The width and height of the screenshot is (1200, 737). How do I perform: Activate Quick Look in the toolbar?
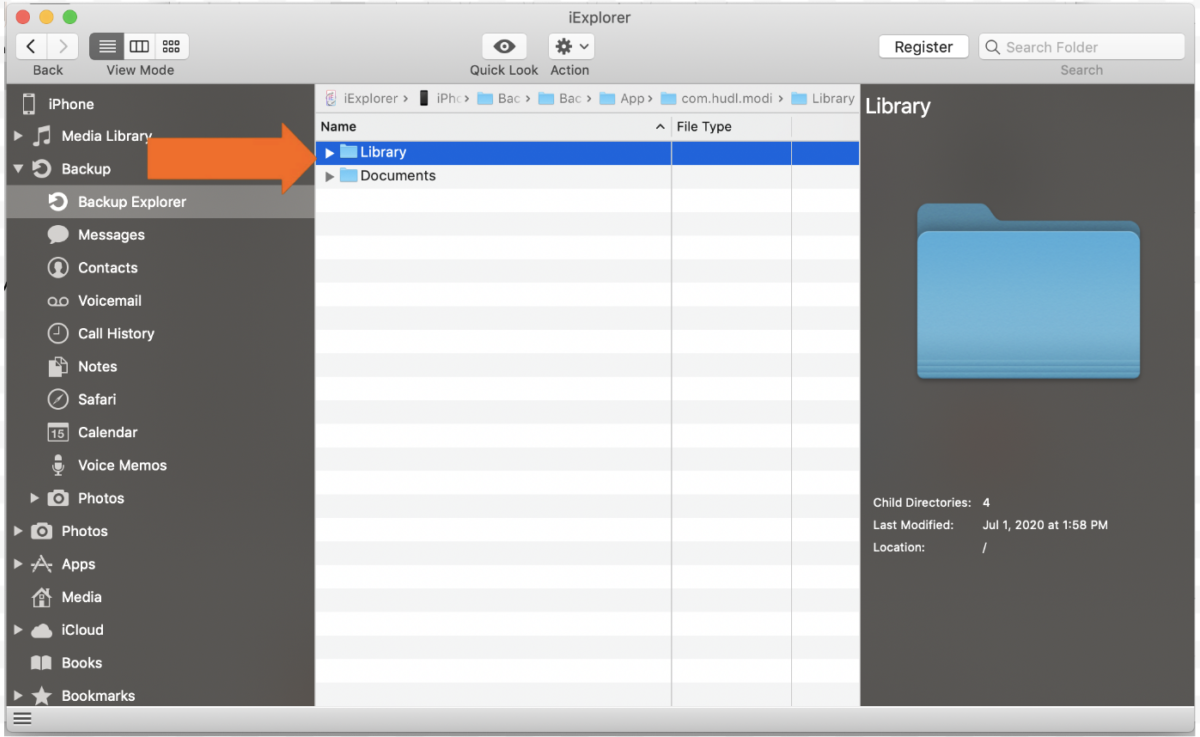(x=503, y=46)
